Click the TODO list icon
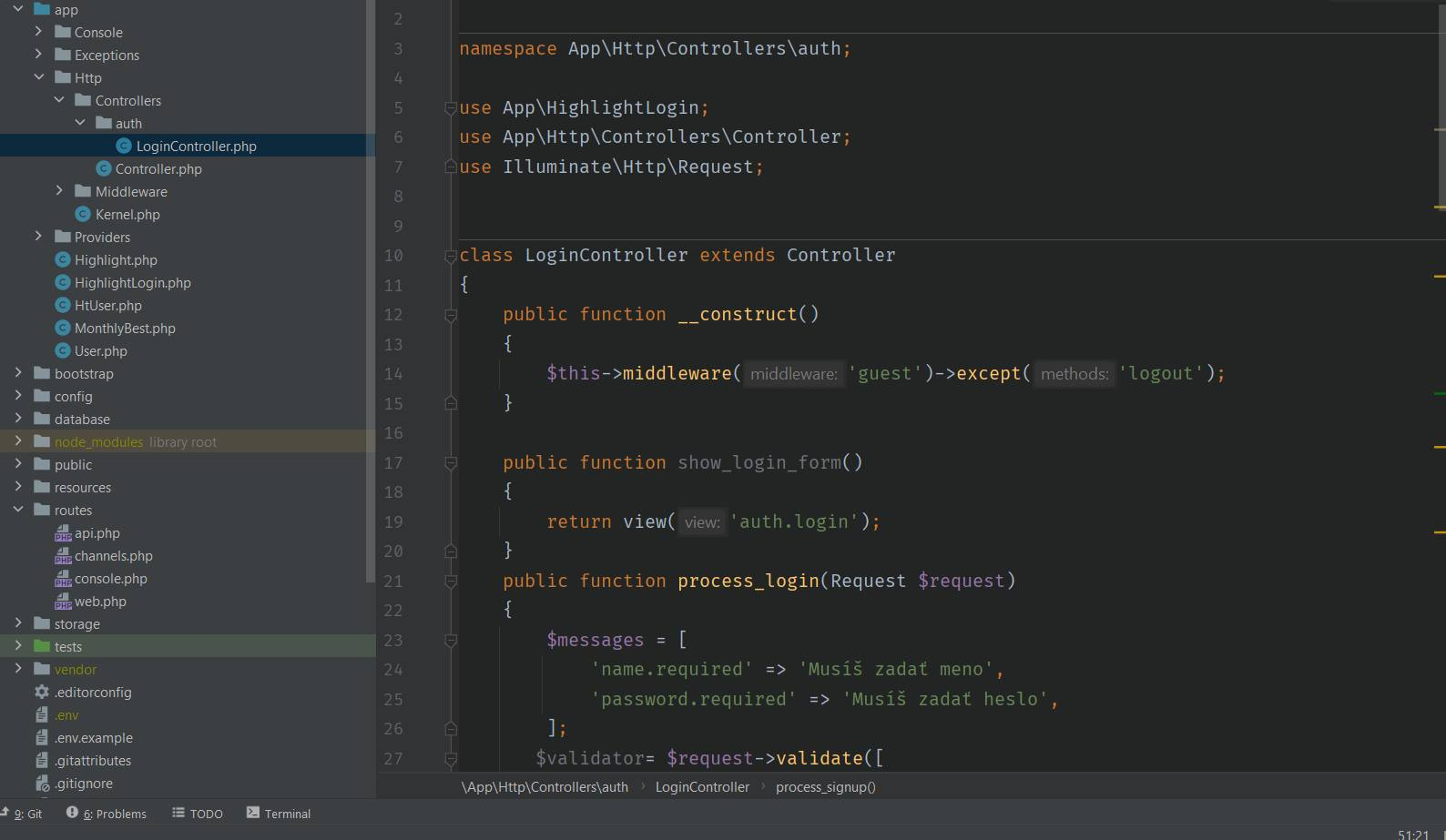The image size is (1446, 840). pyautogui.click(x=178, y=813)
